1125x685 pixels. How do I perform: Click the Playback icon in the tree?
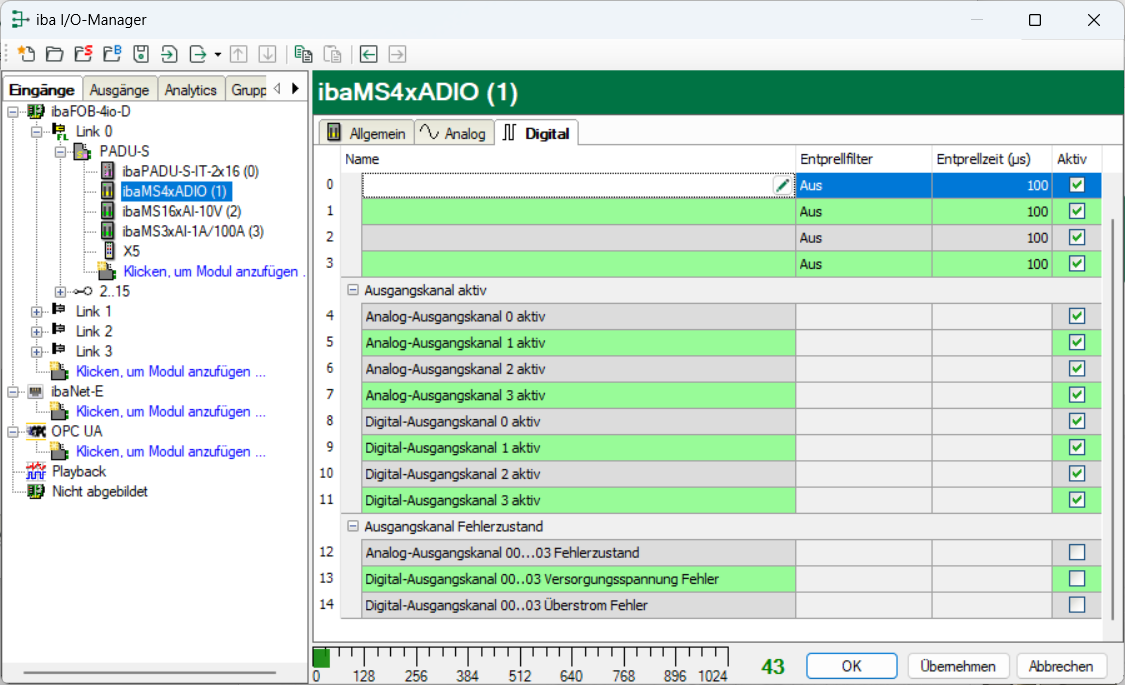[36, 471]
